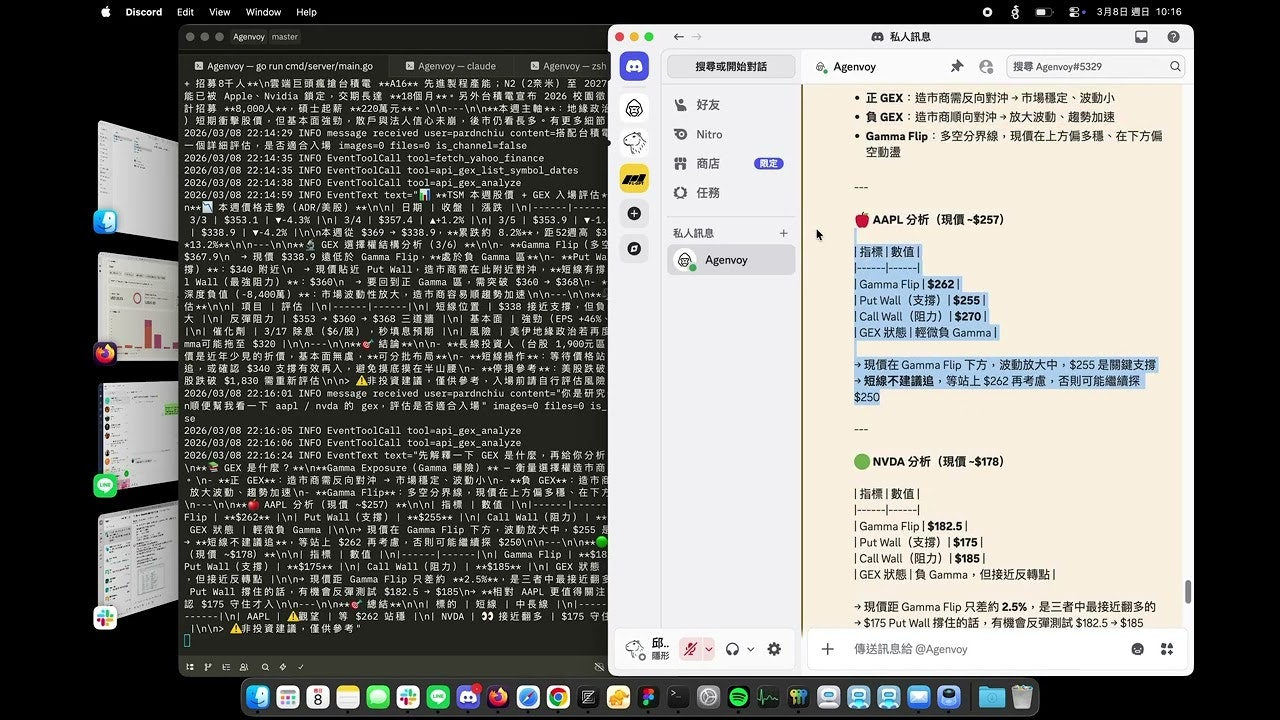Screen dimensions: 1280x720
Task: Open the emoji picker in the message bar
Action: point(1137,649)
